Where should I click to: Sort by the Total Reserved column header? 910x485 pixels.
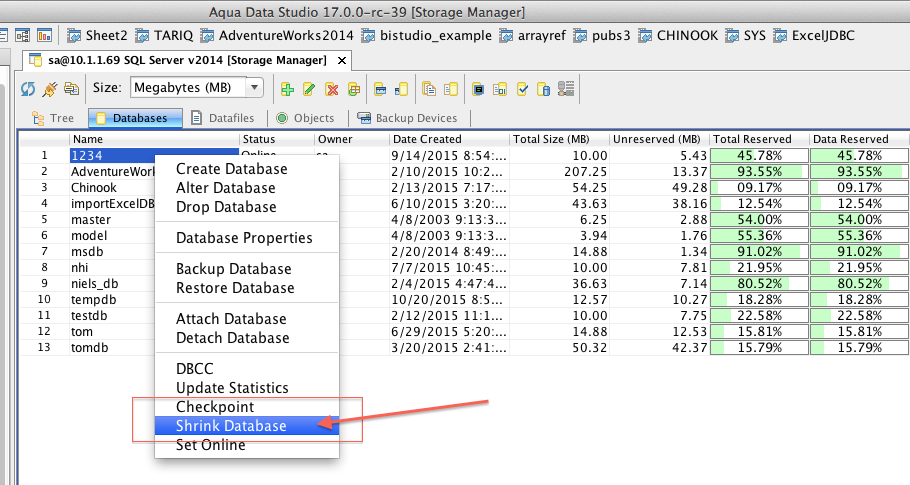click(759, 139)
